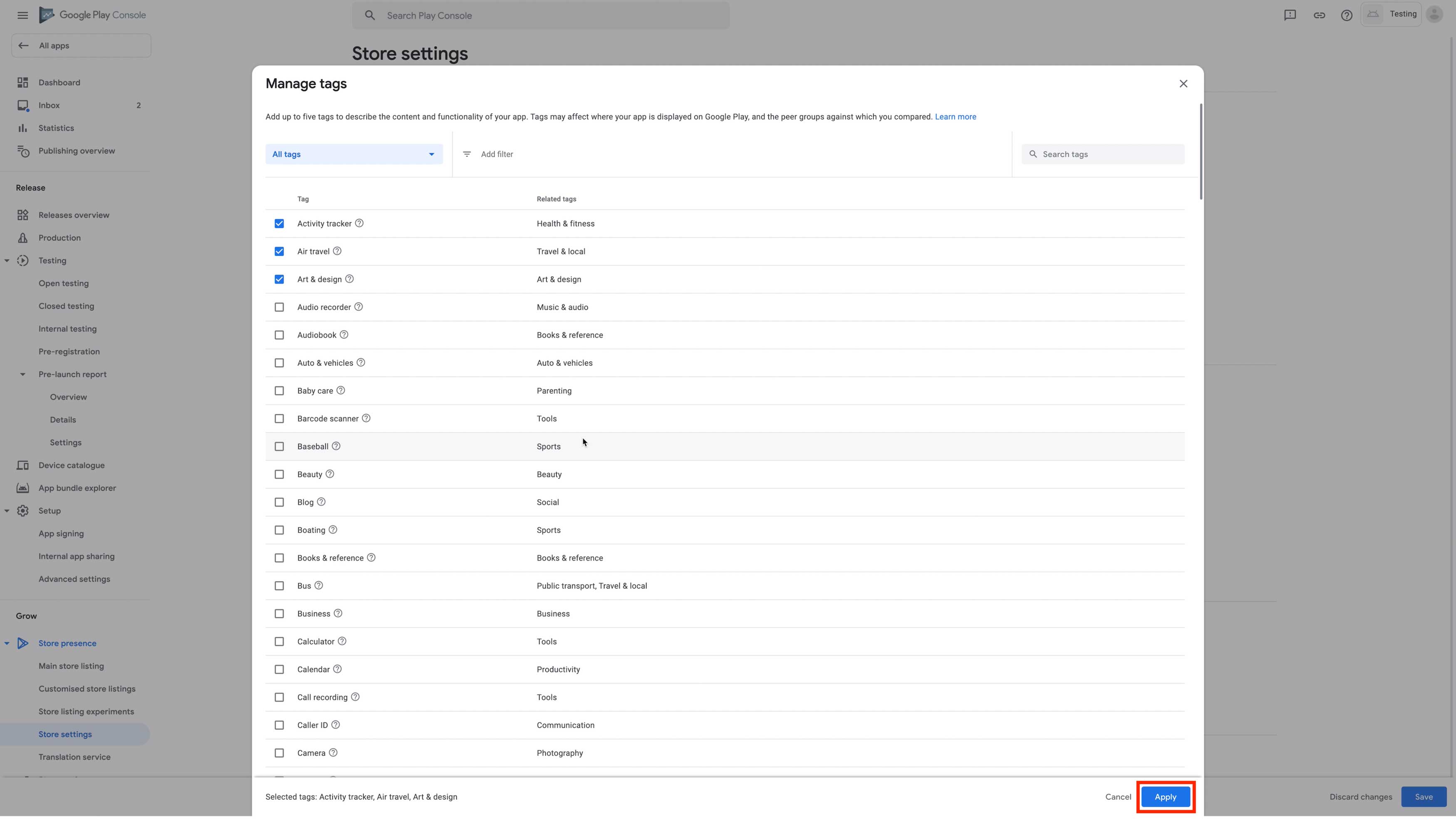This screenshot has height=819, width=1456.
Task: Click help icon beside Barcode scanner tag
Action: [366, 418]
